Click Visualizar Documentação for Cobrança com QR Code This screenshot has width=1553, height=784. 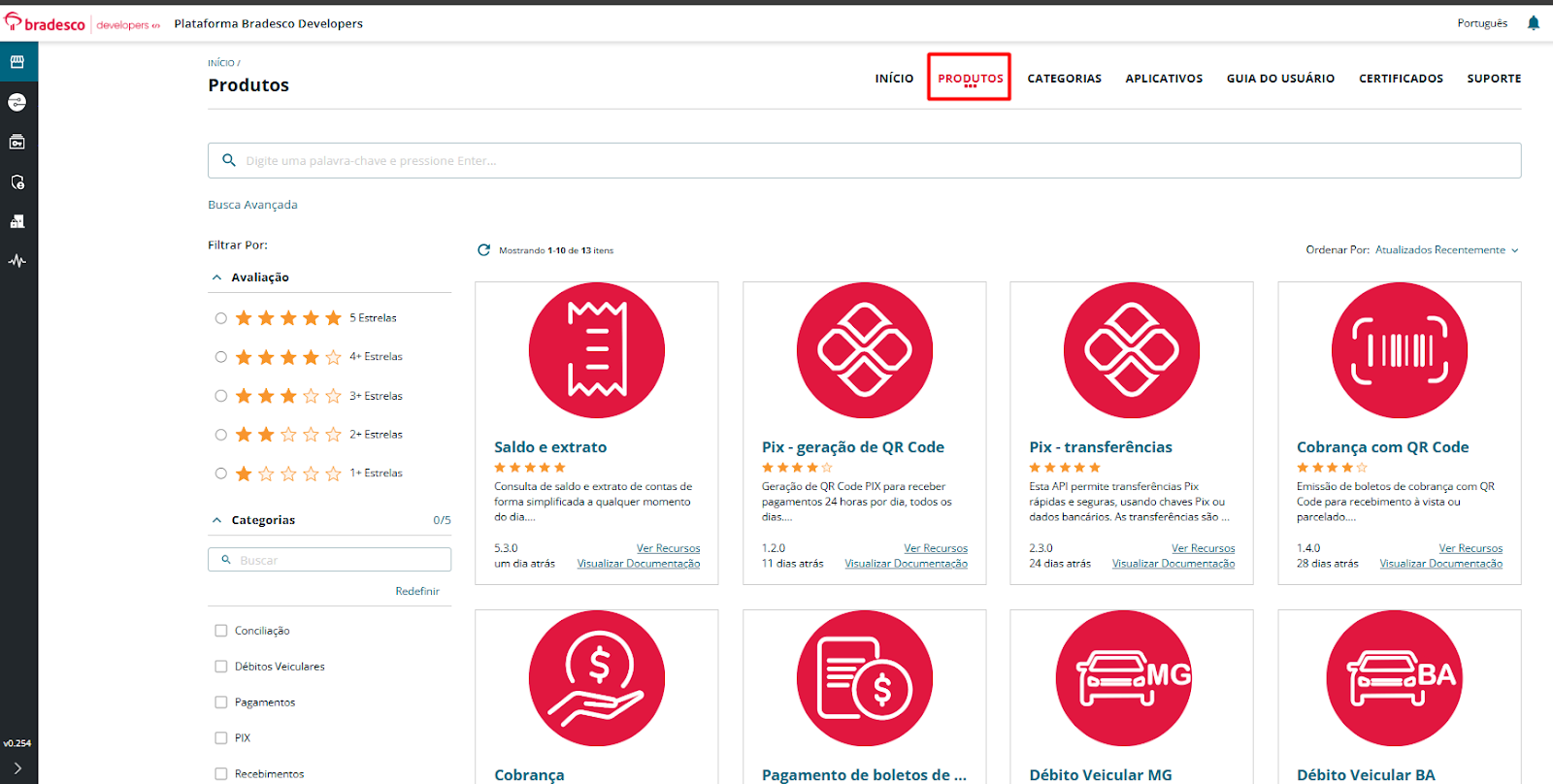point(1441,564)
